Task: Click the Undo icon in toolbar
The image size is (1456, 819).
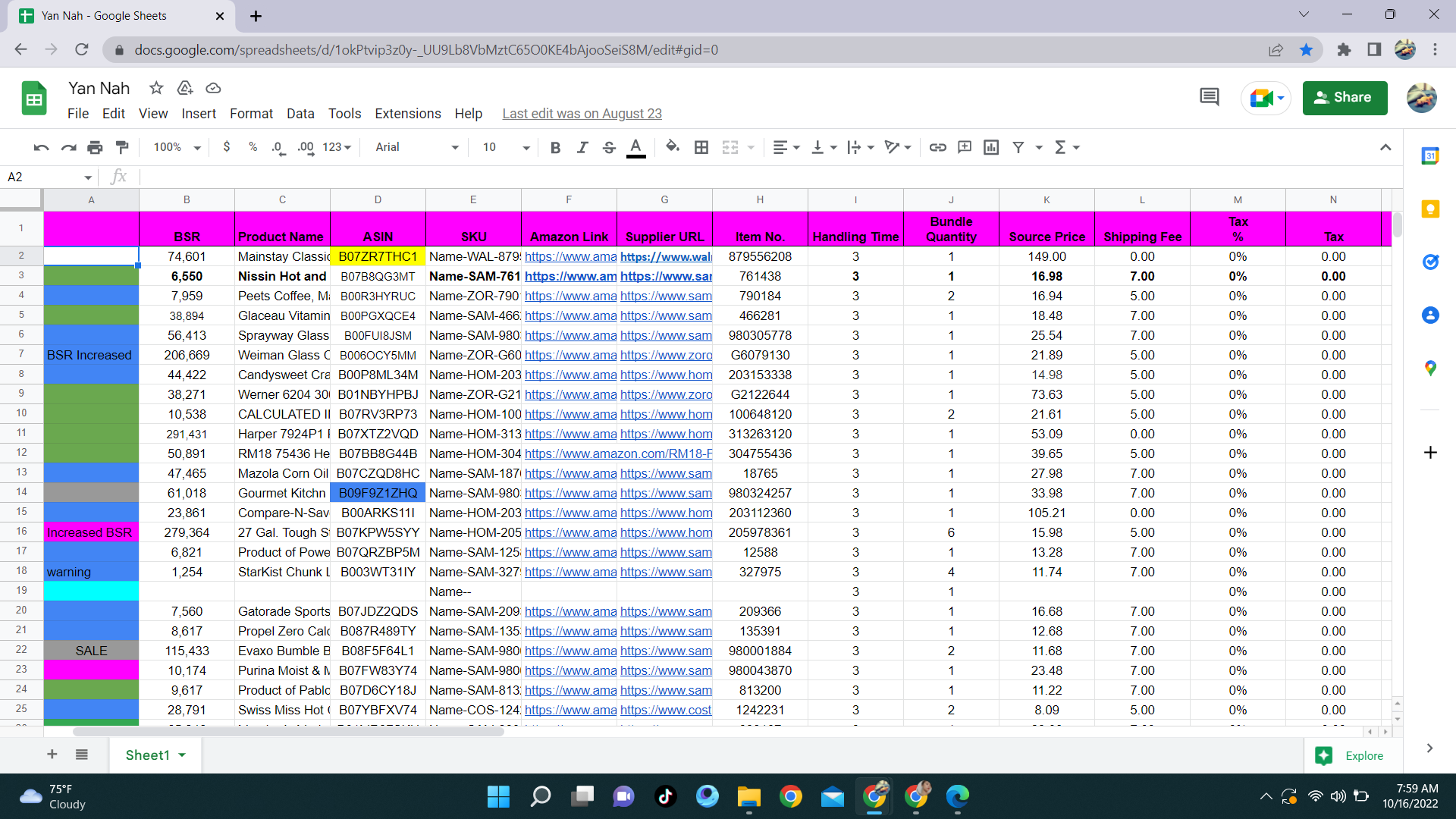Action: (x=41, y=147)
